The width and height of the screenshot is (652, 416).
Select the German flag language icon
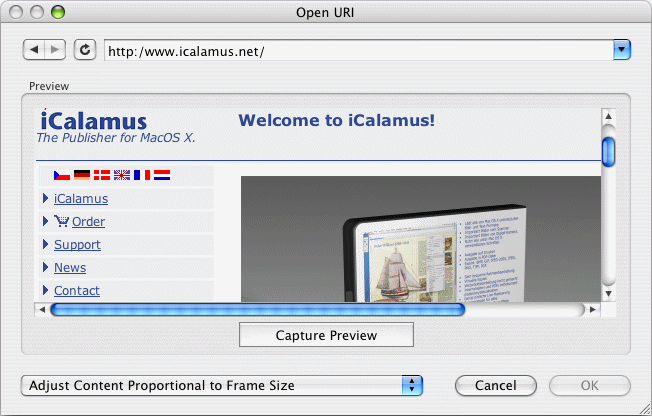click(x=82, y=175)
